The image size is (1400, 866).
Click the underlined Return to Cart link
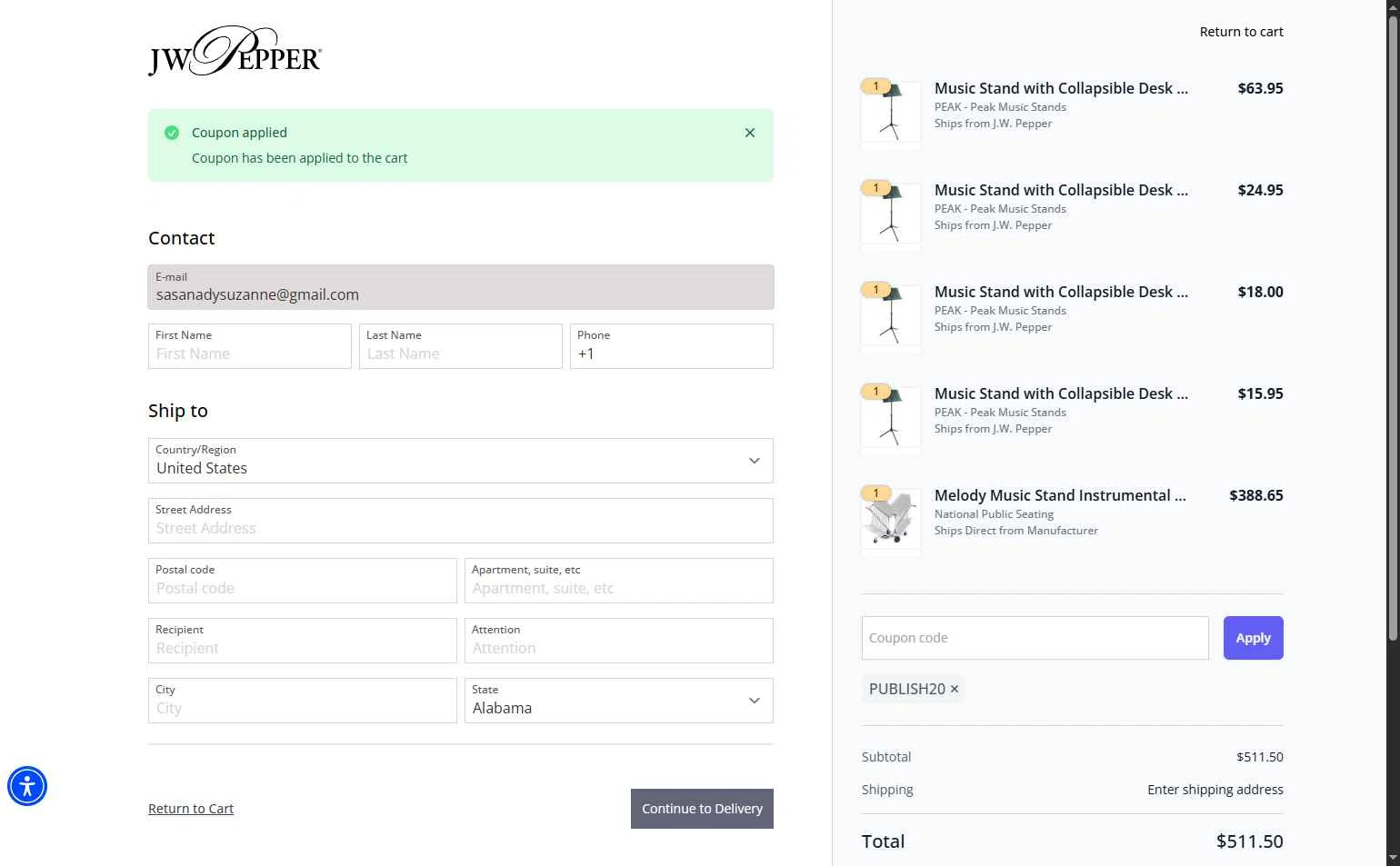click(191, 809)
